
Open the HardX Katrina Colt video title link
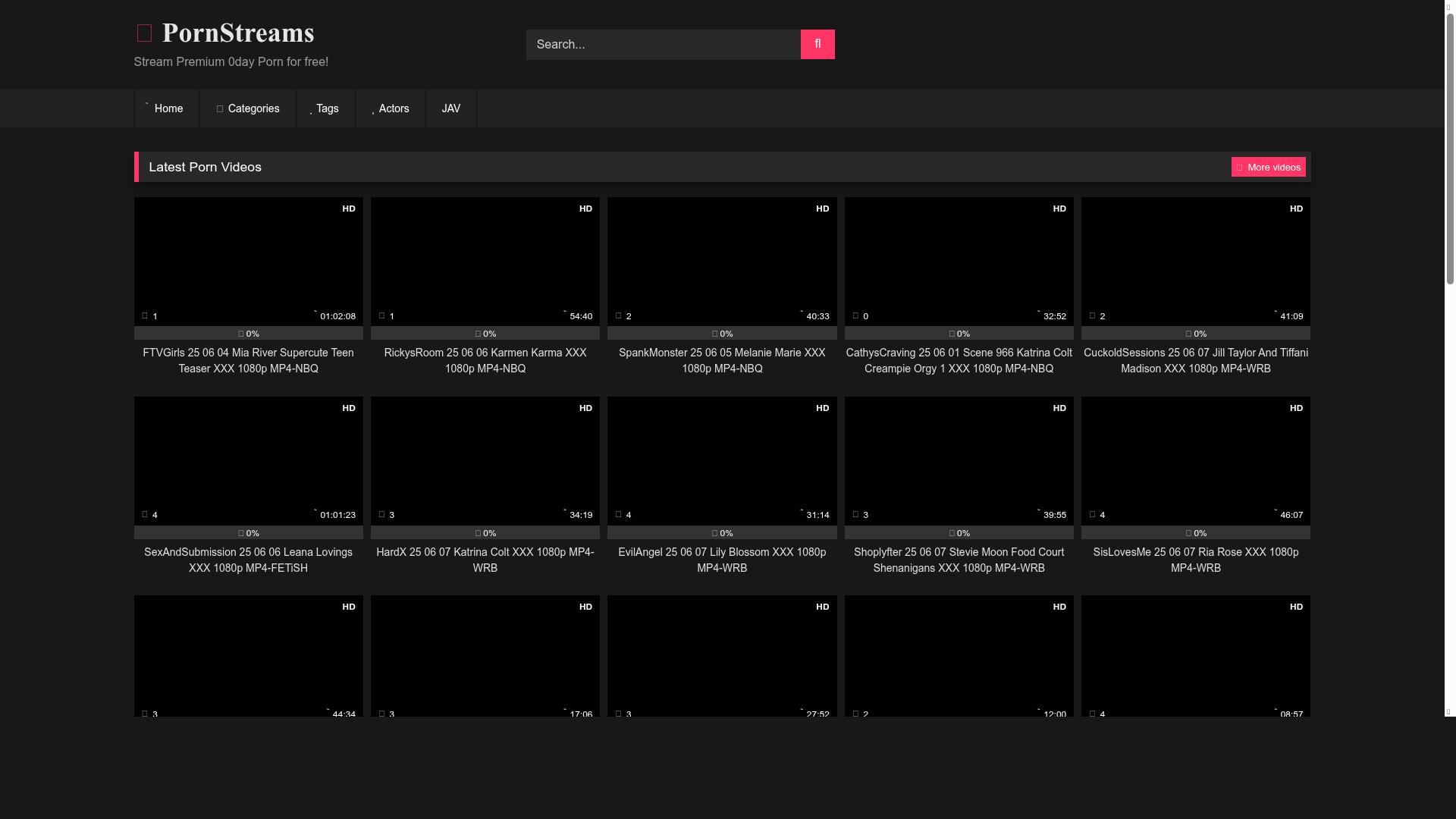(x=485, y=560)
